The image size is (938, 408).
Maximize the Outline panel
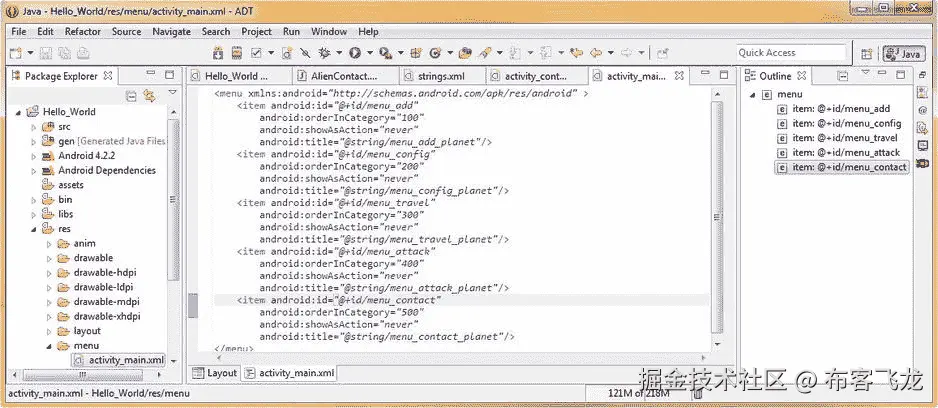(x=902, y=74)
